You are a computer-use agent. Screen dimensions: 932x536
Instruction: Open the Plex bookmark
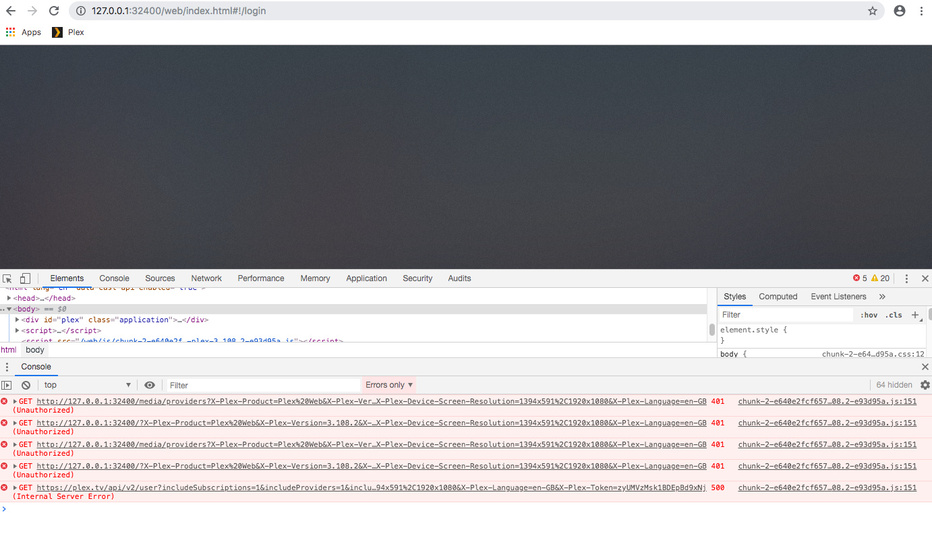[x=68, y=32]
